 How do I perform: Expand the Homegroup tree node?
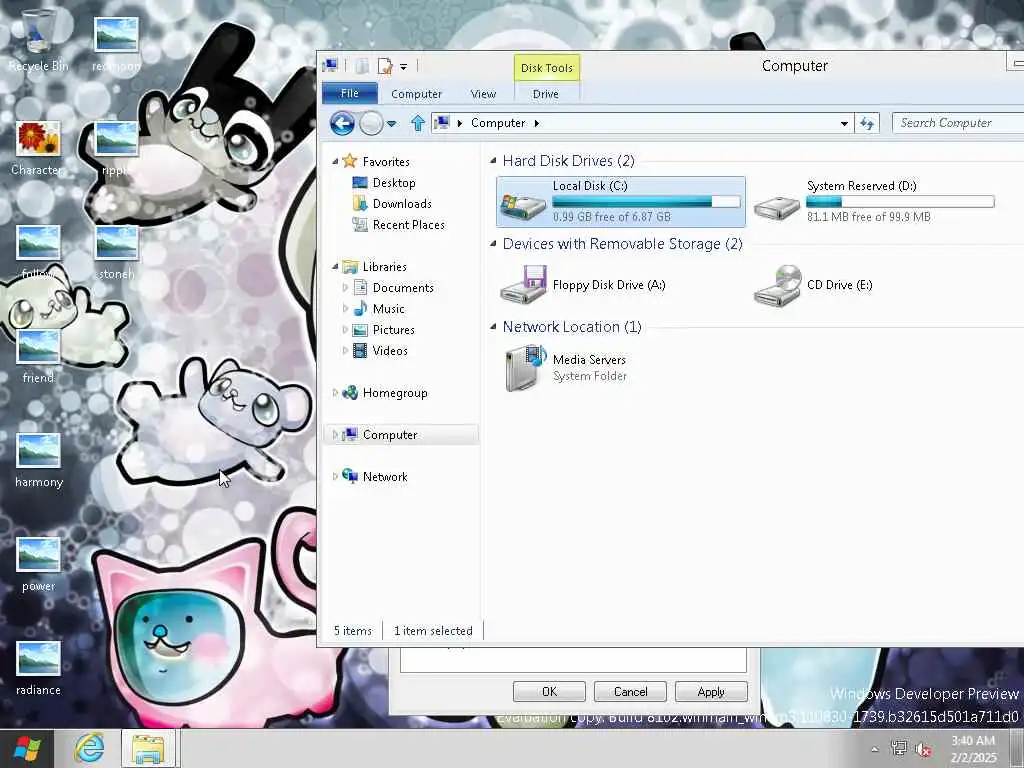click(x=335, y=392)
